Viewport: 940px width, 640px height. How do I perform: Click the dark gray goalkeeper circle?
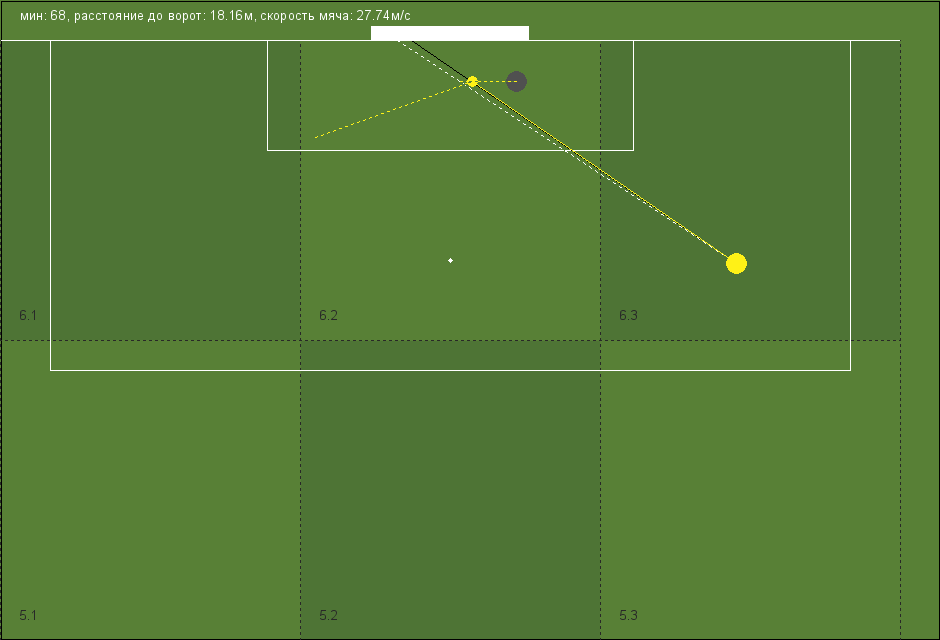[516, 81]
